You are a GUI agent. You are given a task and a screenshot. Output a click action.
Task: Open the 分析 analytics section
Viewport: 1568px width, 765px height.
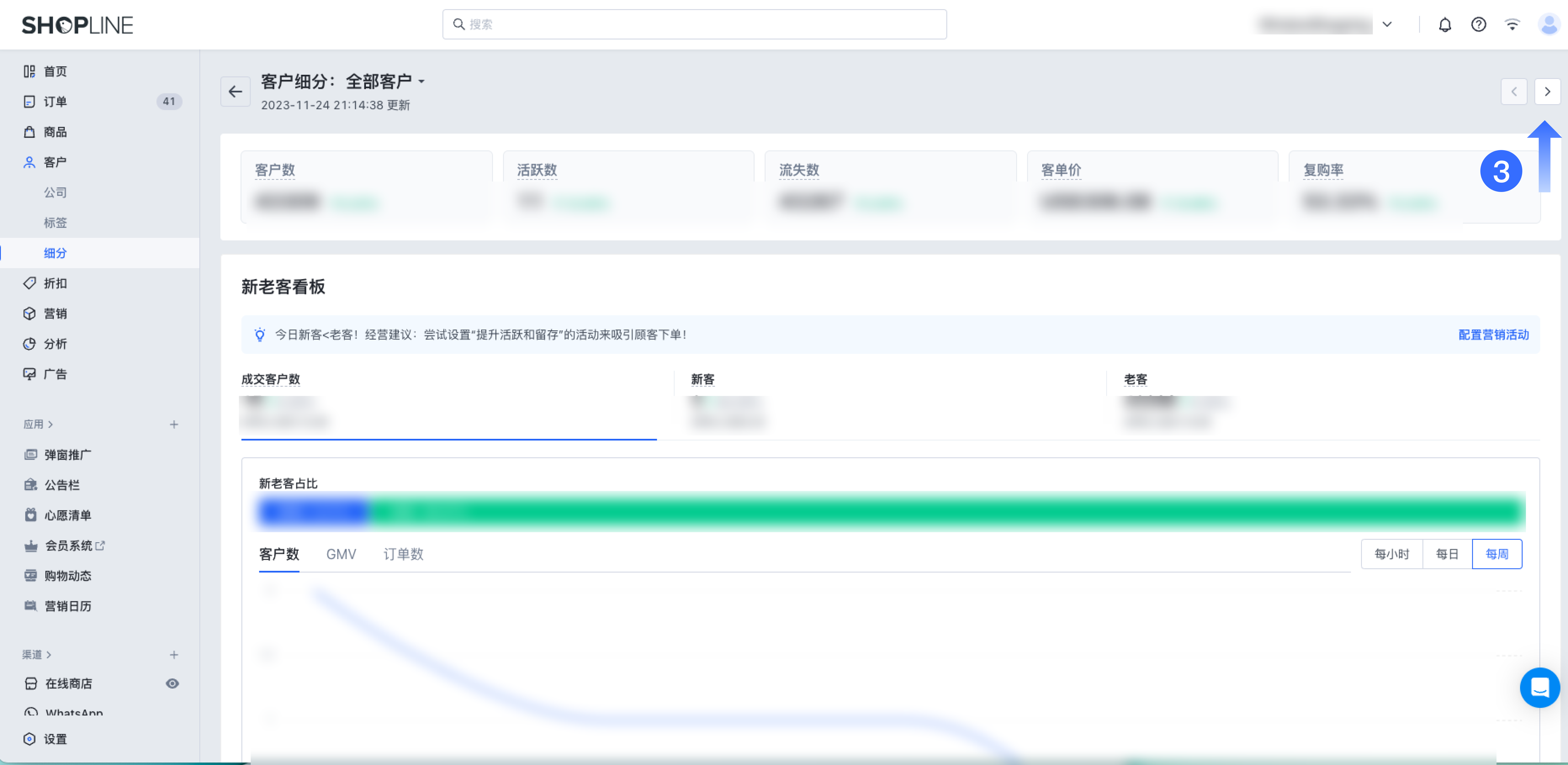[55, 344]
